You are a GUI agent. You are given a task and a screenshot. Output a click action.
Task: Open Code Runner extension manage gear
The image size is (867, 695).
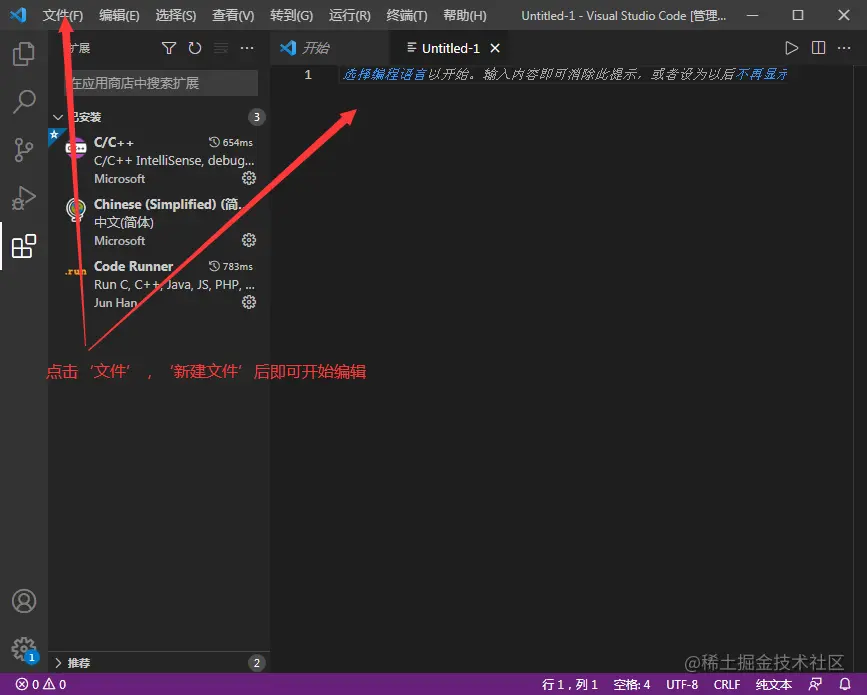tap(249, 302)
